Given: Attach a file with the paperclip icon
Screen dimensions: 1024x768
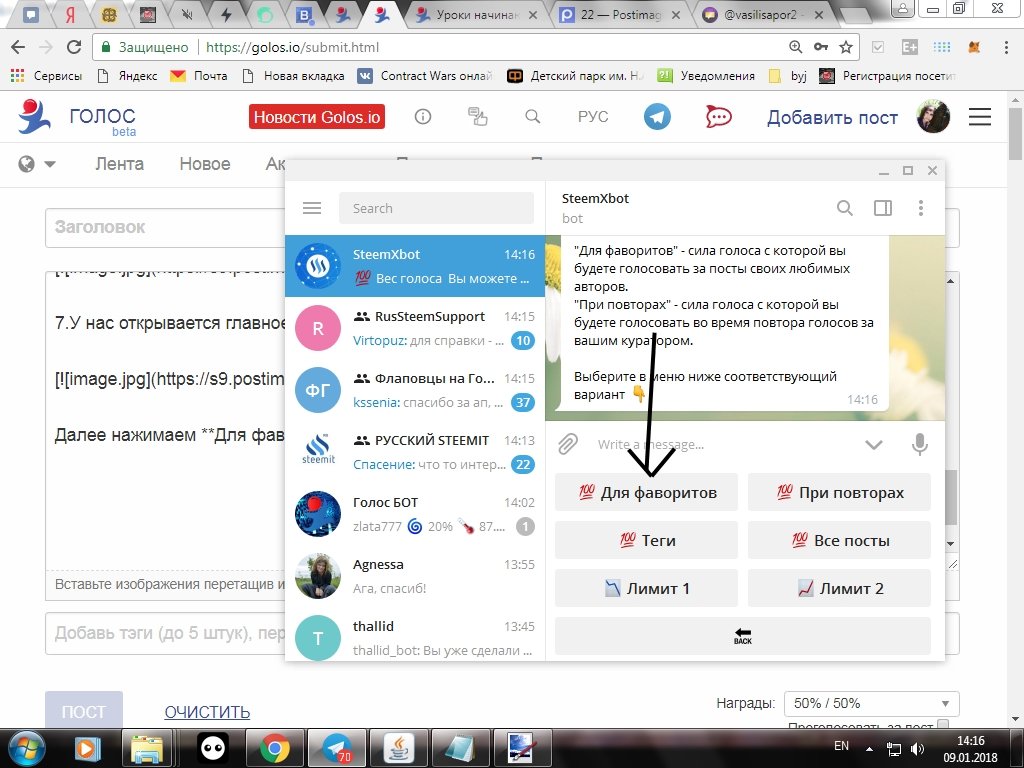Looking at the screenshot, I should 568,444.
